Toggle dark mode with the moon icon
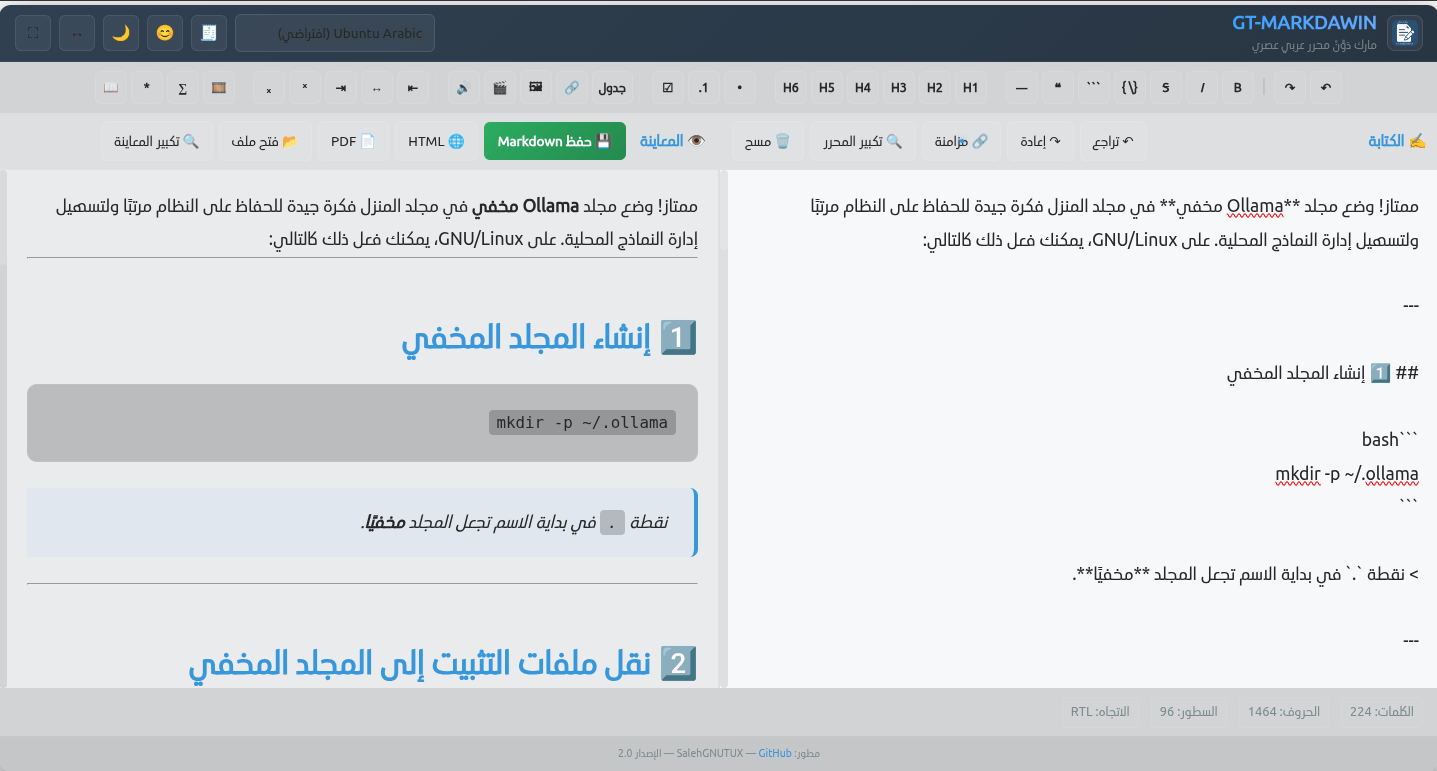Viewport: 1437px width, 771px height. (121, 33)
